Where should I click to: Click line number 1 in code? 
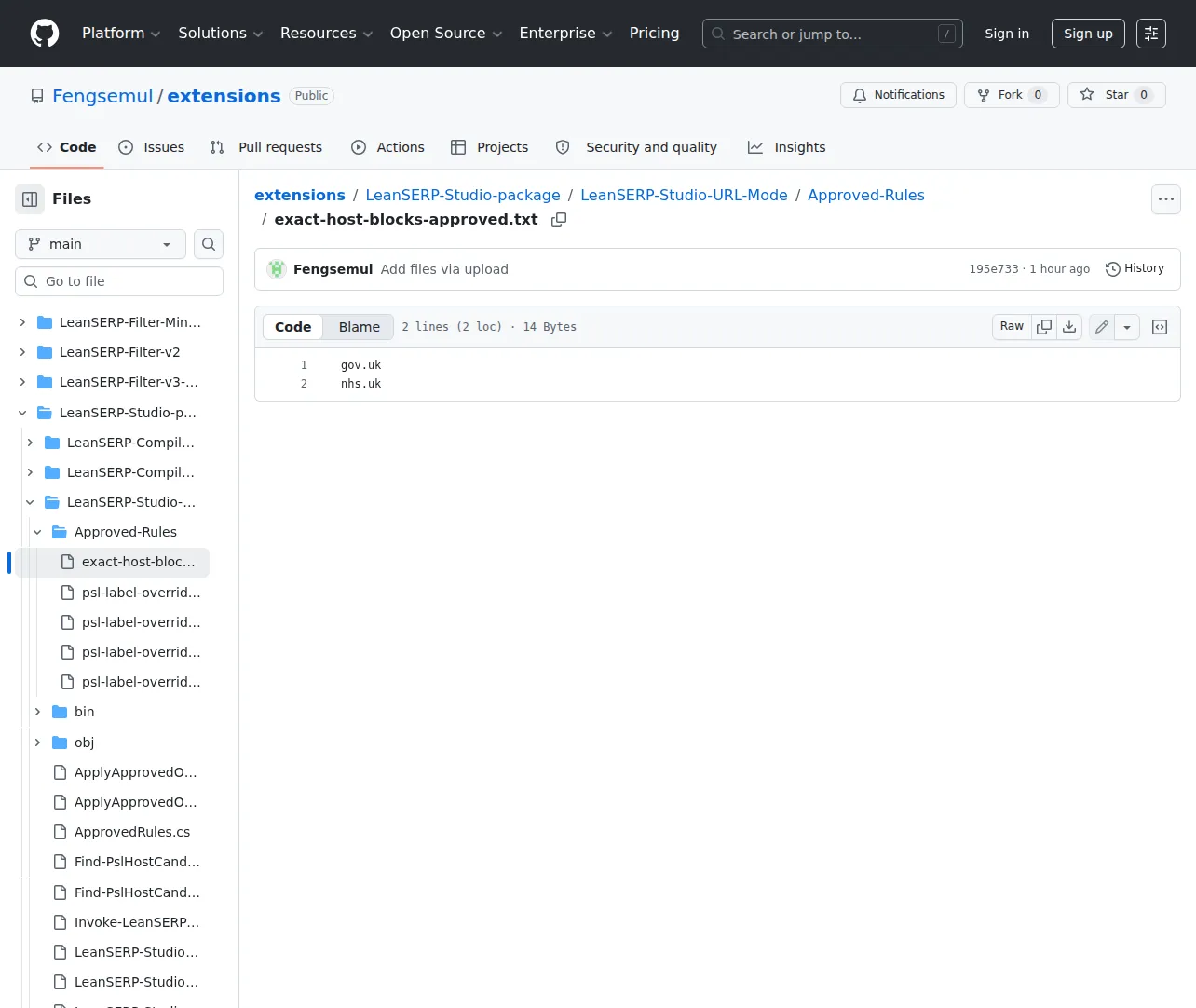pos(304,365)
